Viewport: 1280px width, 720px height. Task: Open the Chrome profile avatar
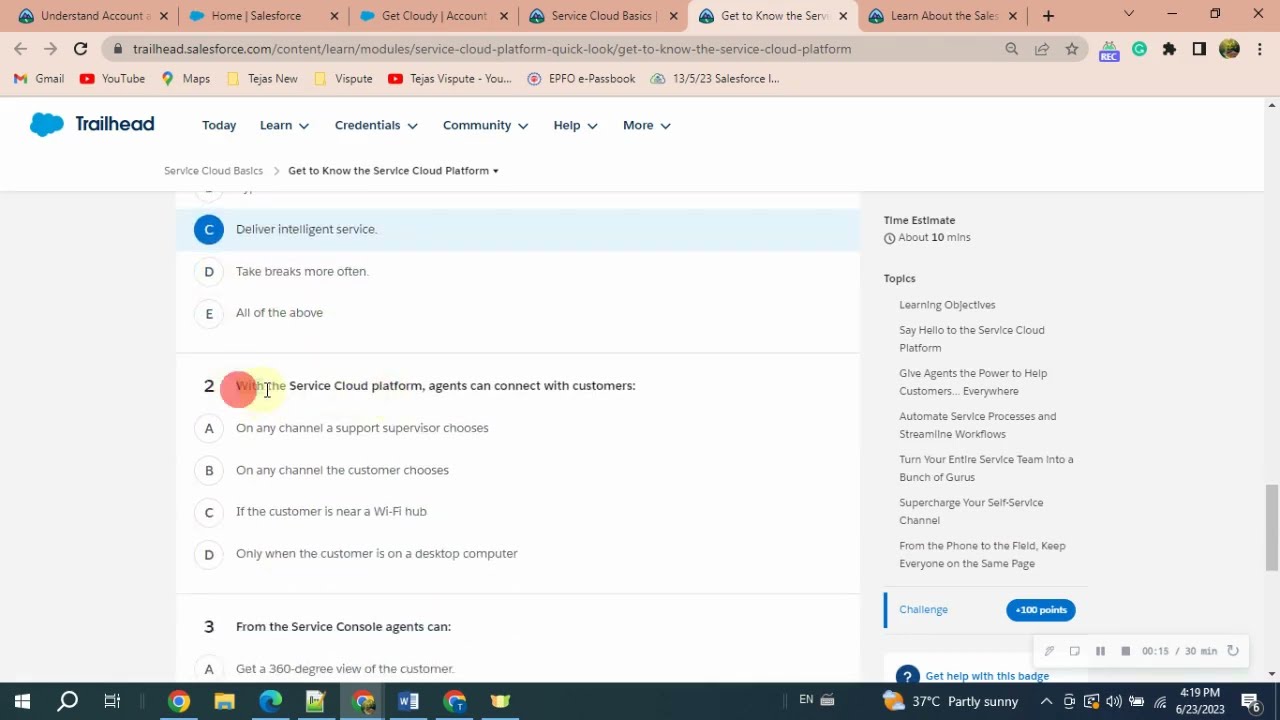pyautogui.click(x=1229, y=49)
